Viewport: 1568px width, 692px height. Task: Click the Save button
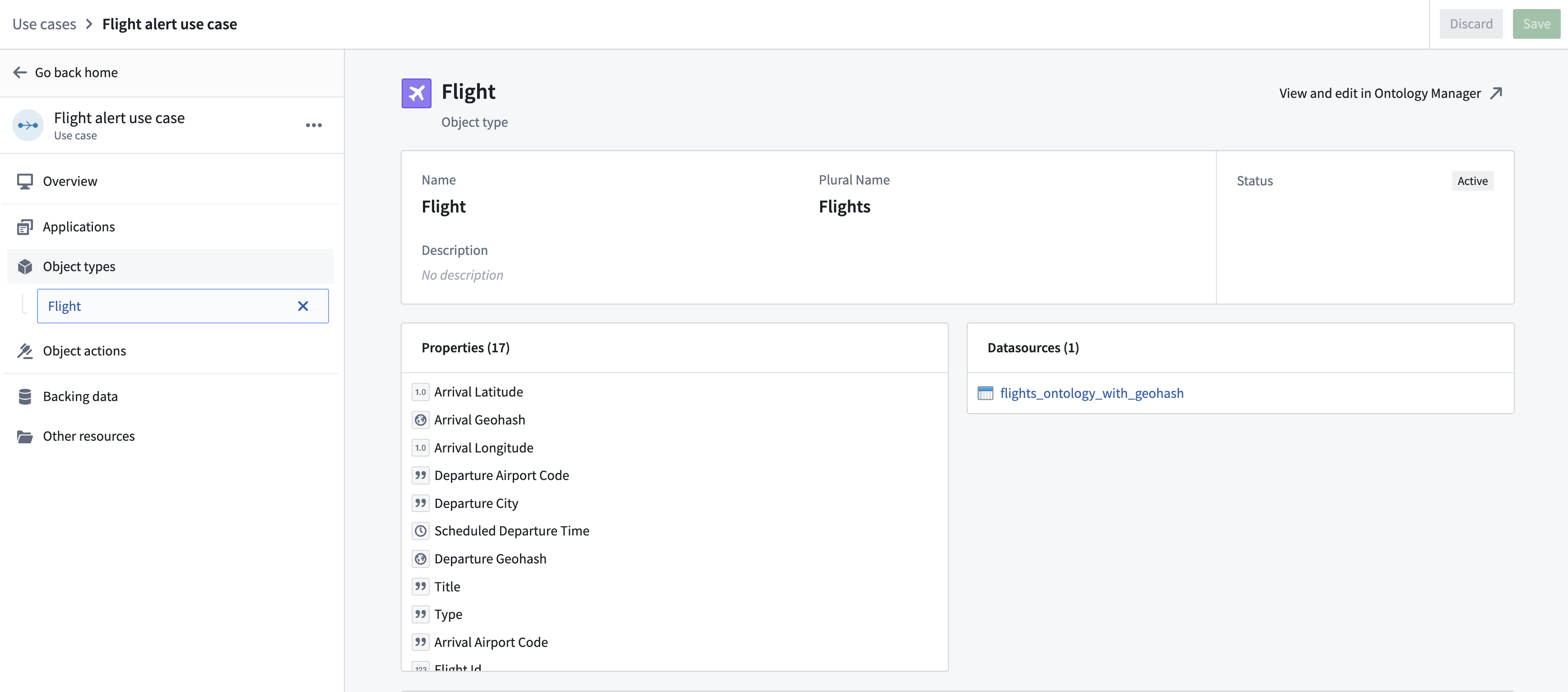(1536, 24)
